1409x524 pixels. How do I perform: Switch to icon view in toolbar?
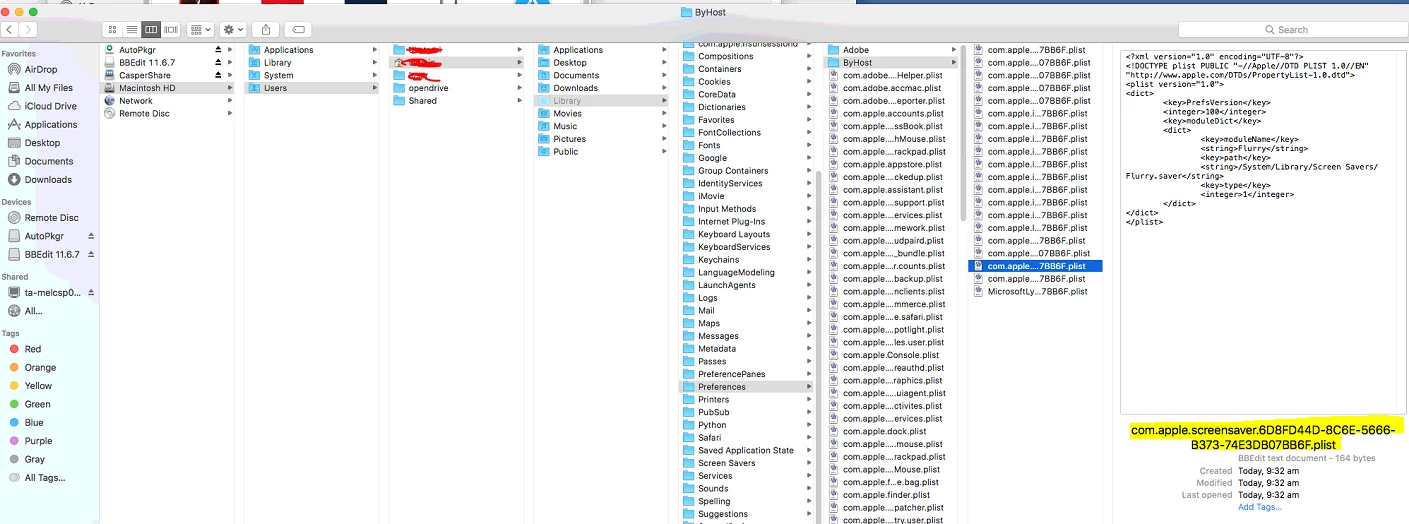click(112, 30)
